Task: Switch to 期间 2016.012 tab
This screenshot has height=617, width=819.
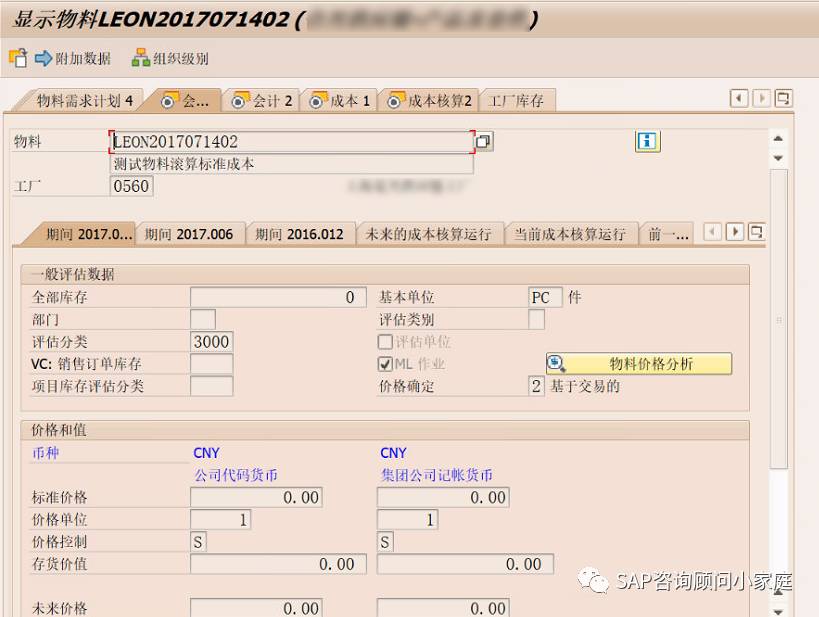Action: (x=299, y=234)
